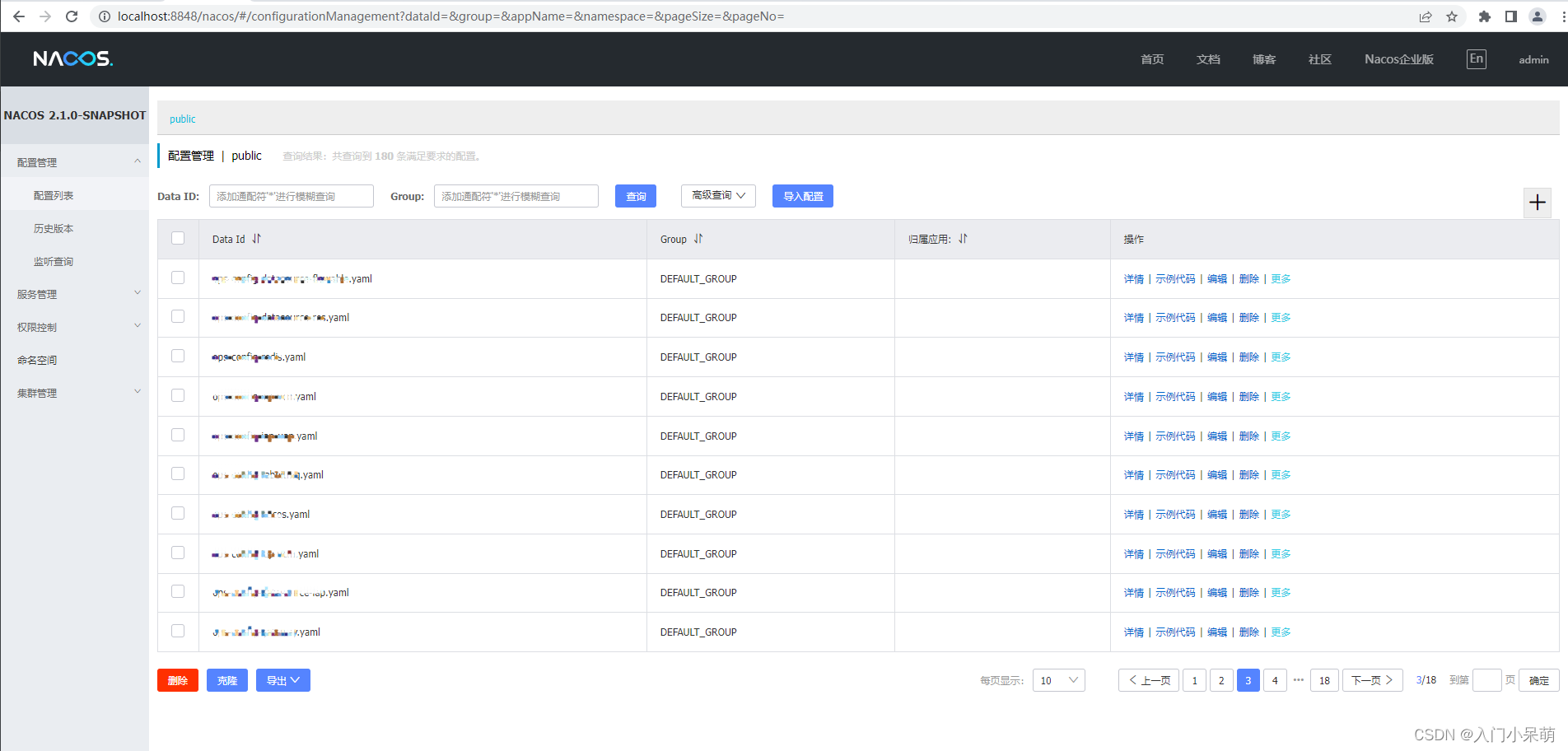1568x751 pixels.
Task: Focus the Group search field
Action: pos(516,196)
